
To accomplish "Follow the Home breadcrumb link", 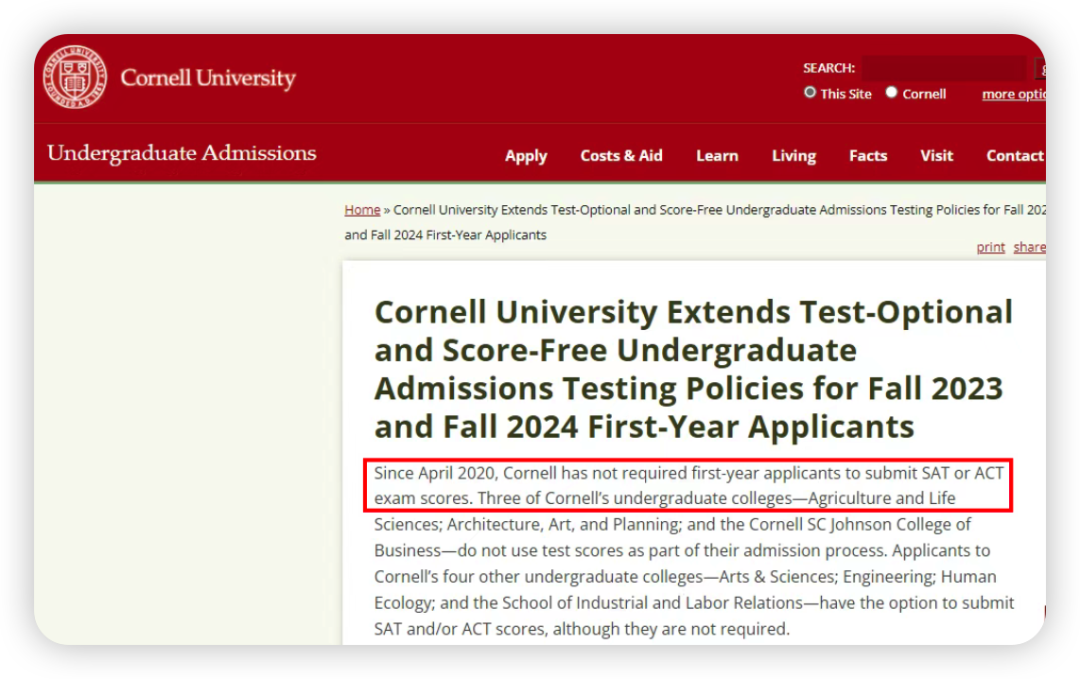I will pyautogui.click(x=362, y=210).
